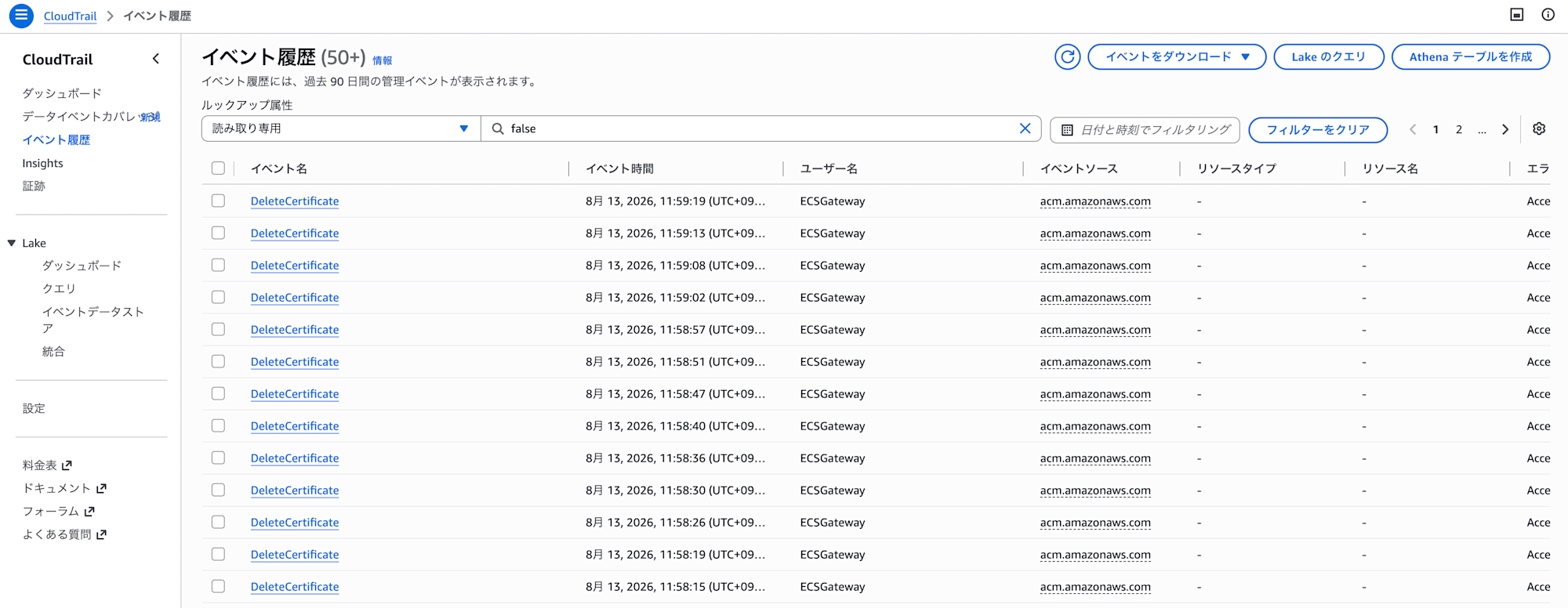Check the event at 11:58:40
The height and width of the screenshot is (608, 1568).
click(218, 425)
